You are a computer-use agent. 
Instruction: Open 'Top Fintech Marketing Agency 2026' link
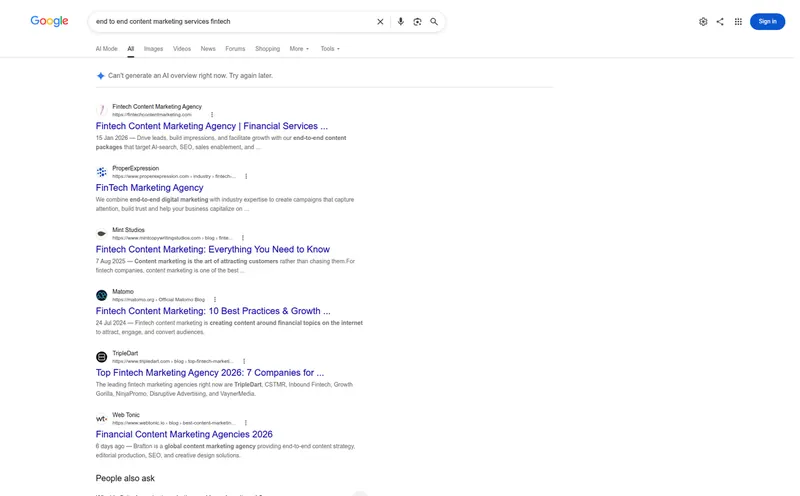coord(210,373)
